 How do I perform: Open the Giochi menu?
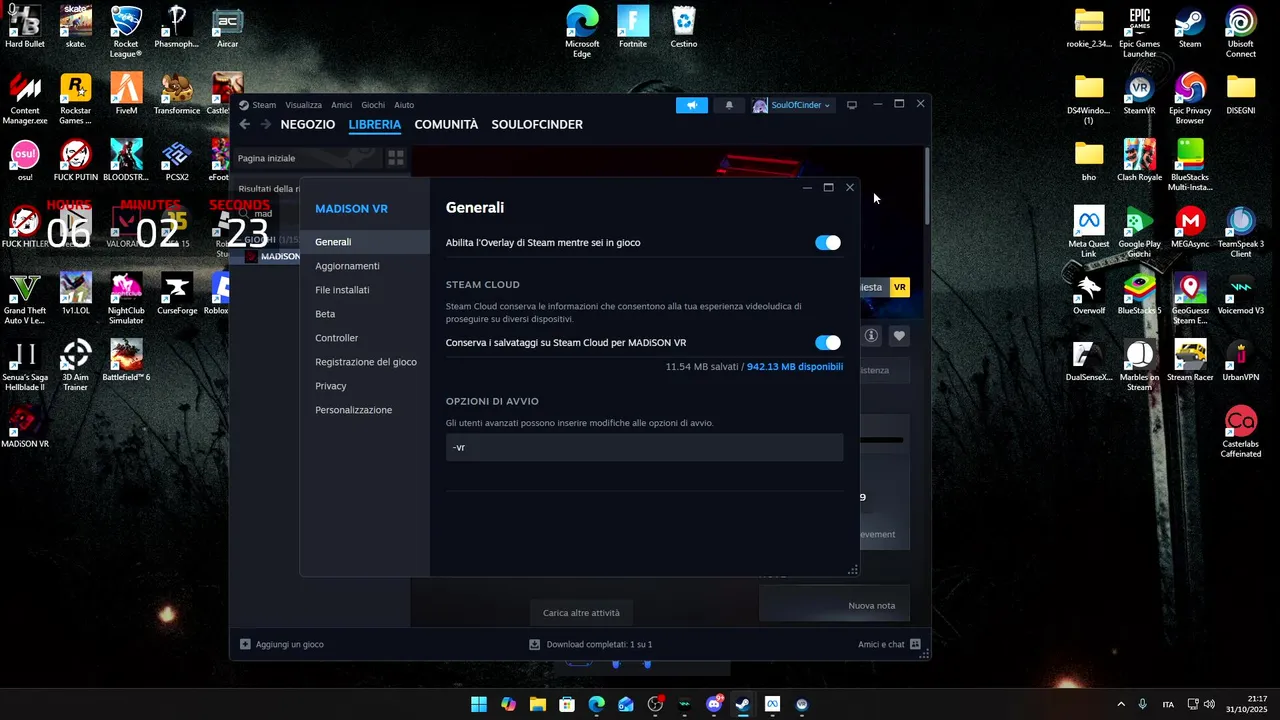point(373,105)
